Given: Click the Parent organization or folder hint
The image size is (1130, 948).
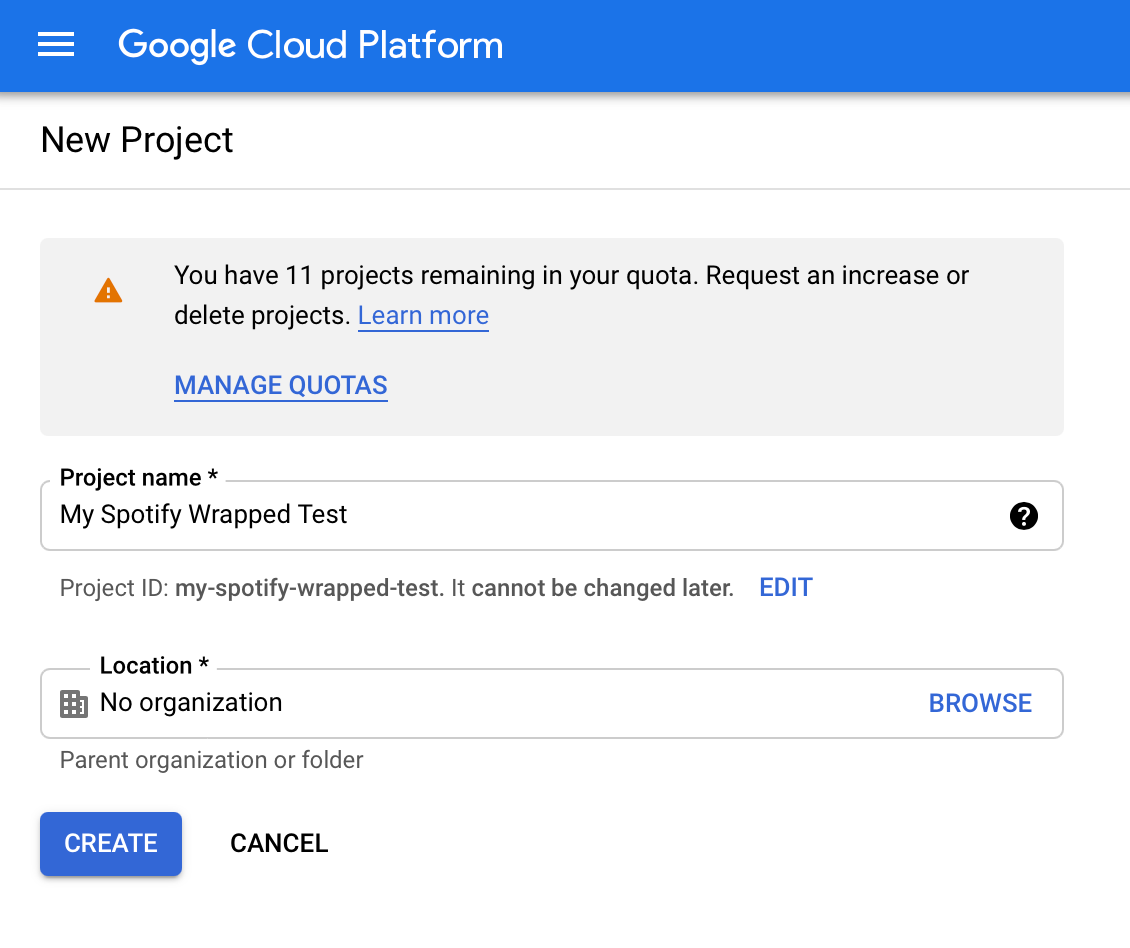Looking at the screenshot, I should pos(211,760).
